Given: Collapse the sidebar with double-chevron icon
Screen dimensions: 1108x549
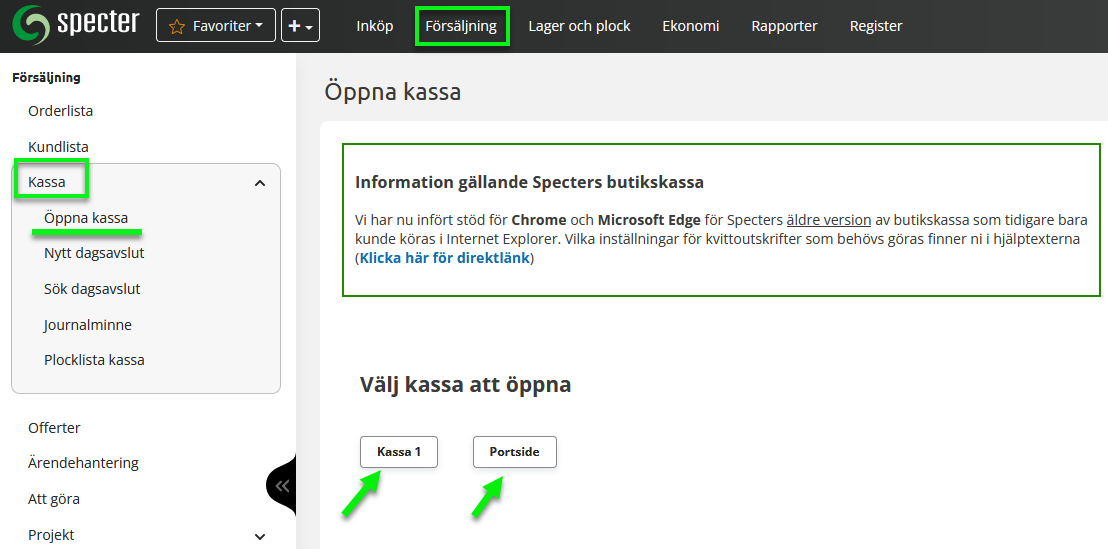Looking at the screenshot, I should pos(282,486).
